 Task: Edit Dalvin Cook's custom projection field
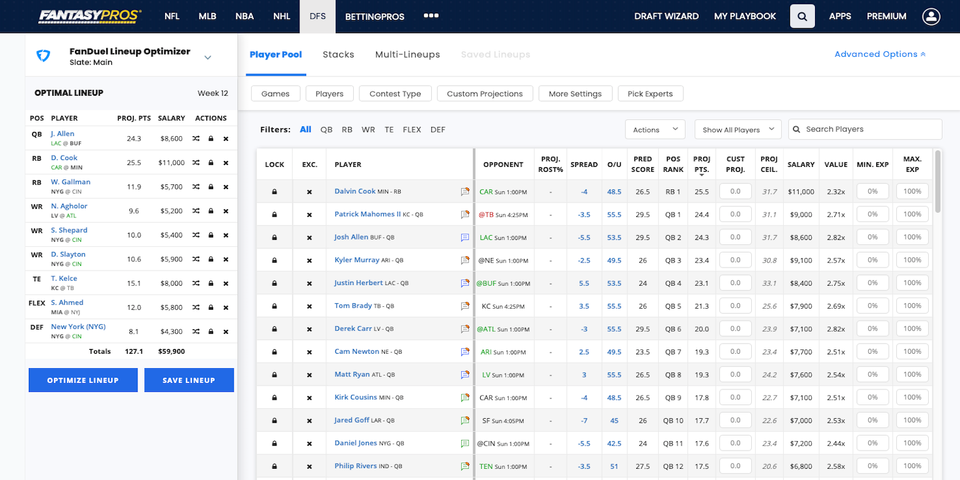(x=735, y=192)
